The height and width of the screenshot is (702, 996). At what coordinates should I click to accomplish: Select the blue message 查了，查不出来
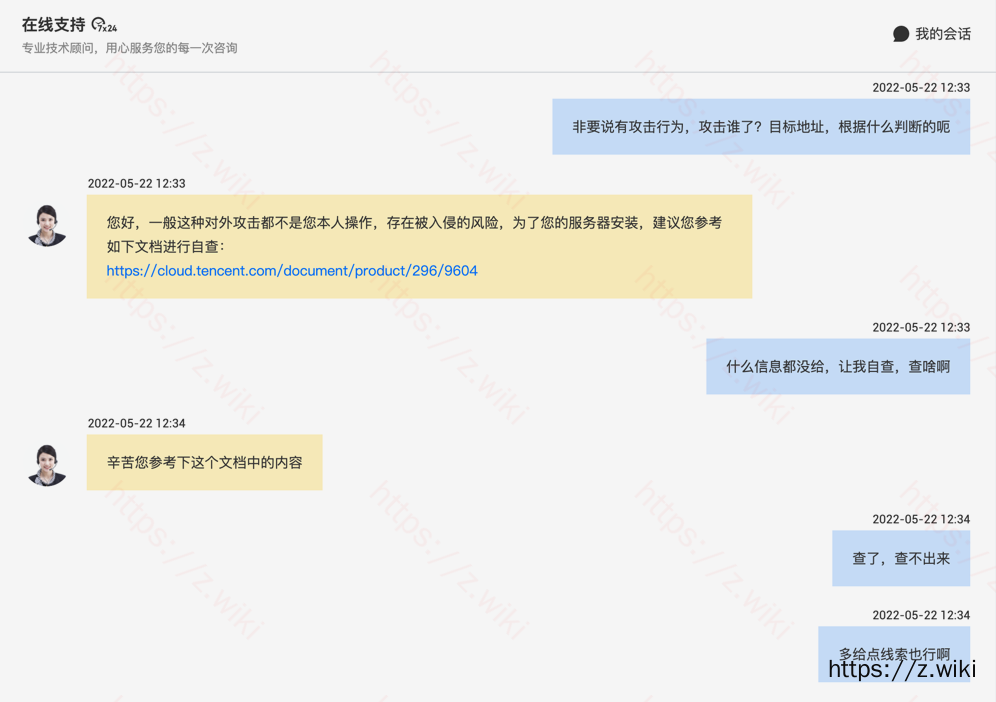[x=900, y=559]
